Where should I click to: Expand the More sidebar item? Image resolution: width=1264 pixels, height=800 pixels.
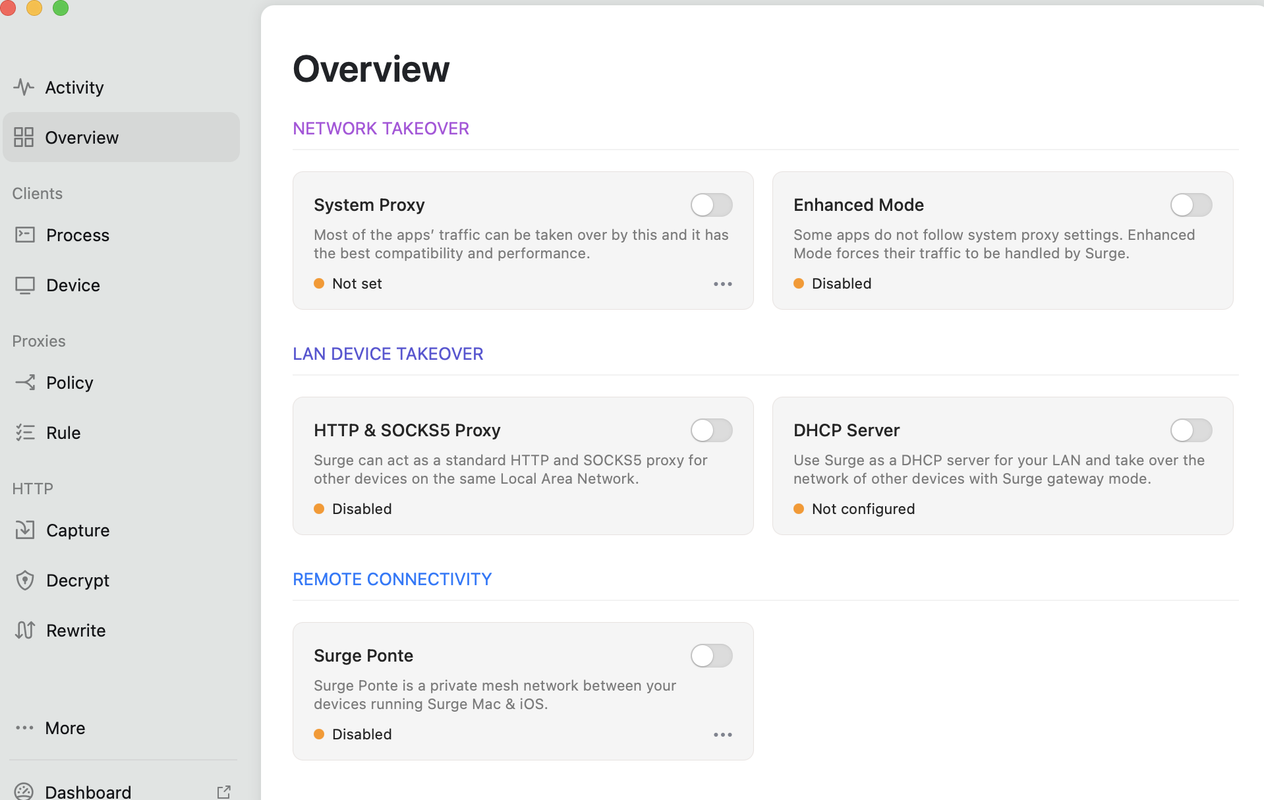coord(121,728)
